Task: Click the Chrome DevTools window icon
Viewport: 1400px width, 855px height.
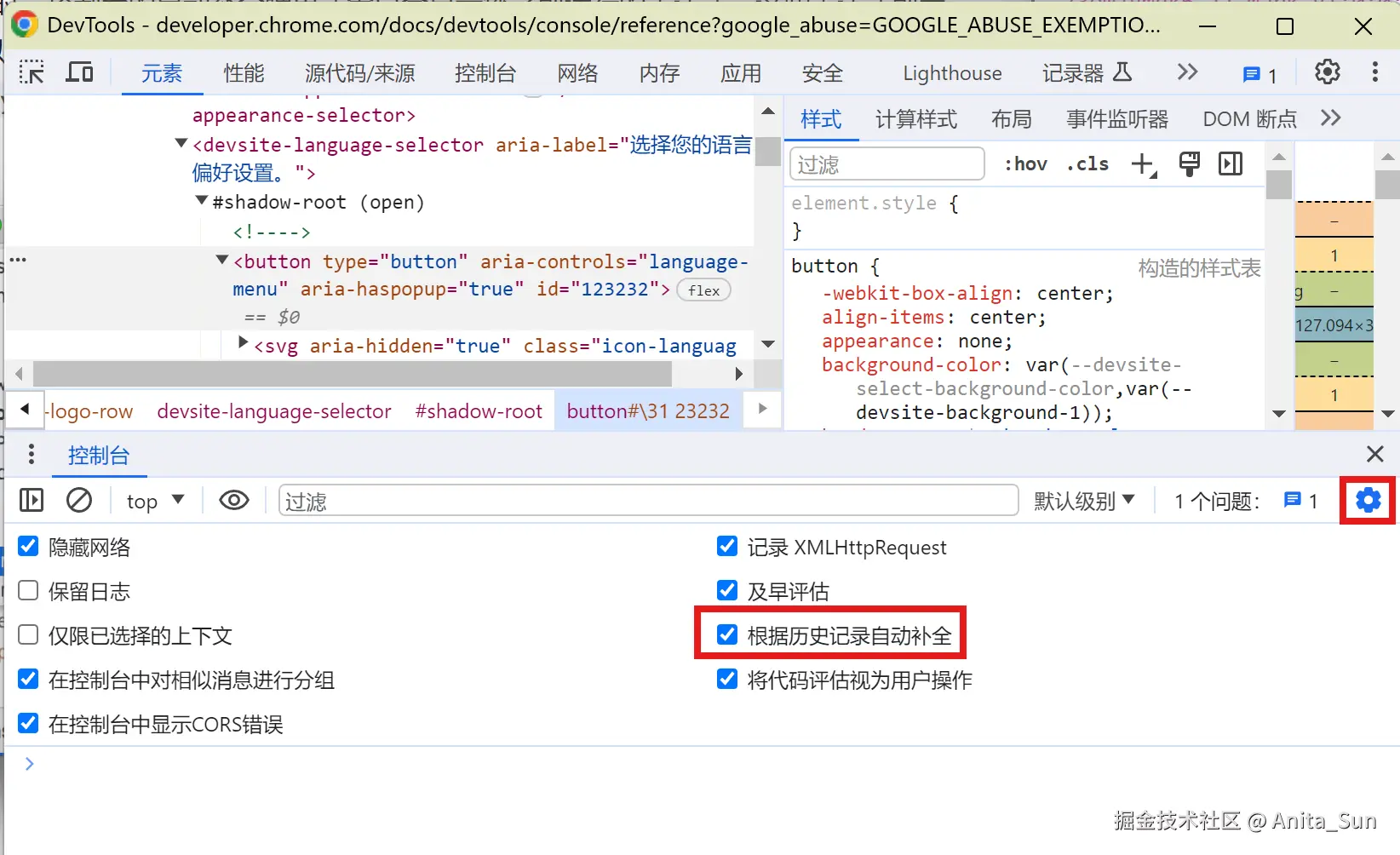Action: pyautogui.click(x=23, y=25)
